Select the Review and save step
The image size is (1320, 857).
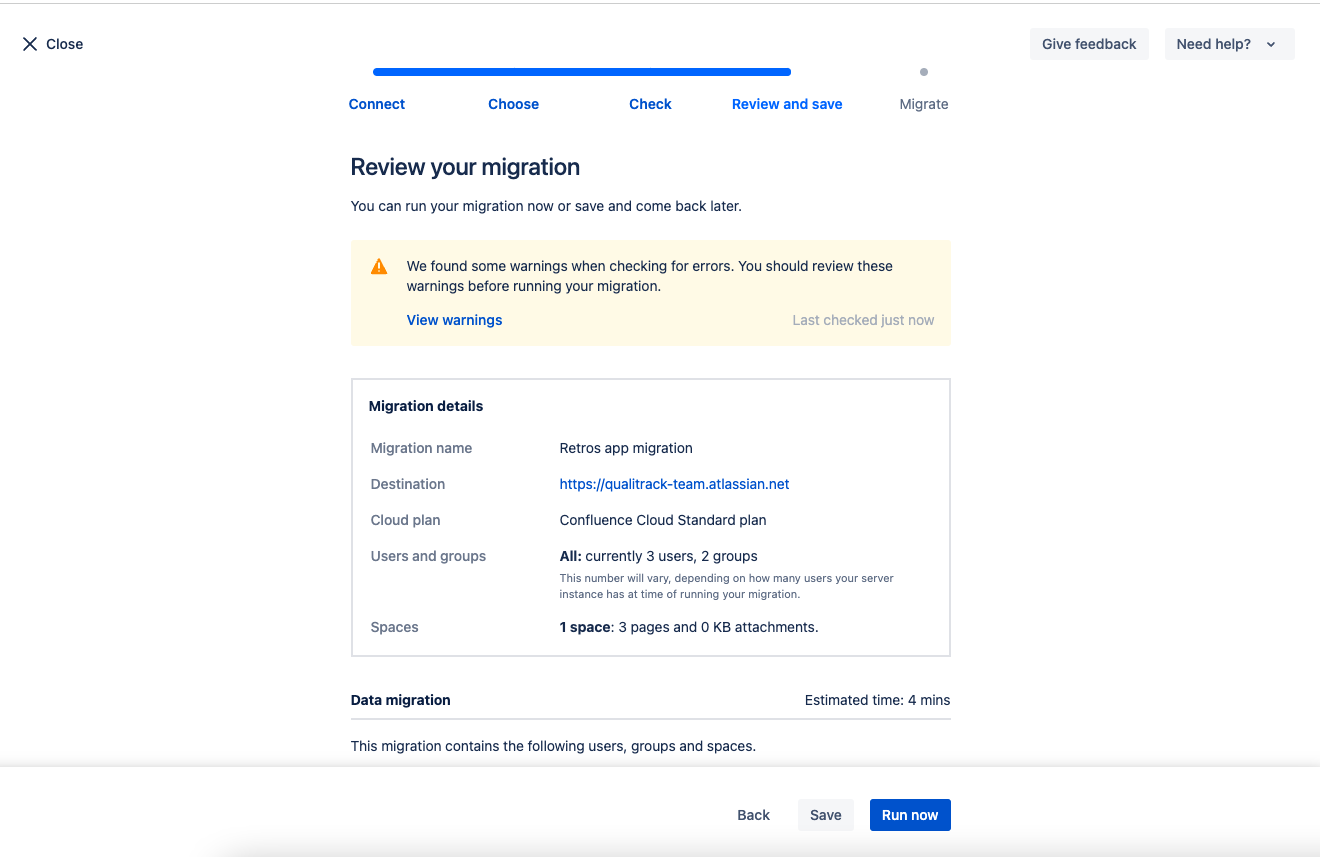pyautogui.click(x=787, y=104)
